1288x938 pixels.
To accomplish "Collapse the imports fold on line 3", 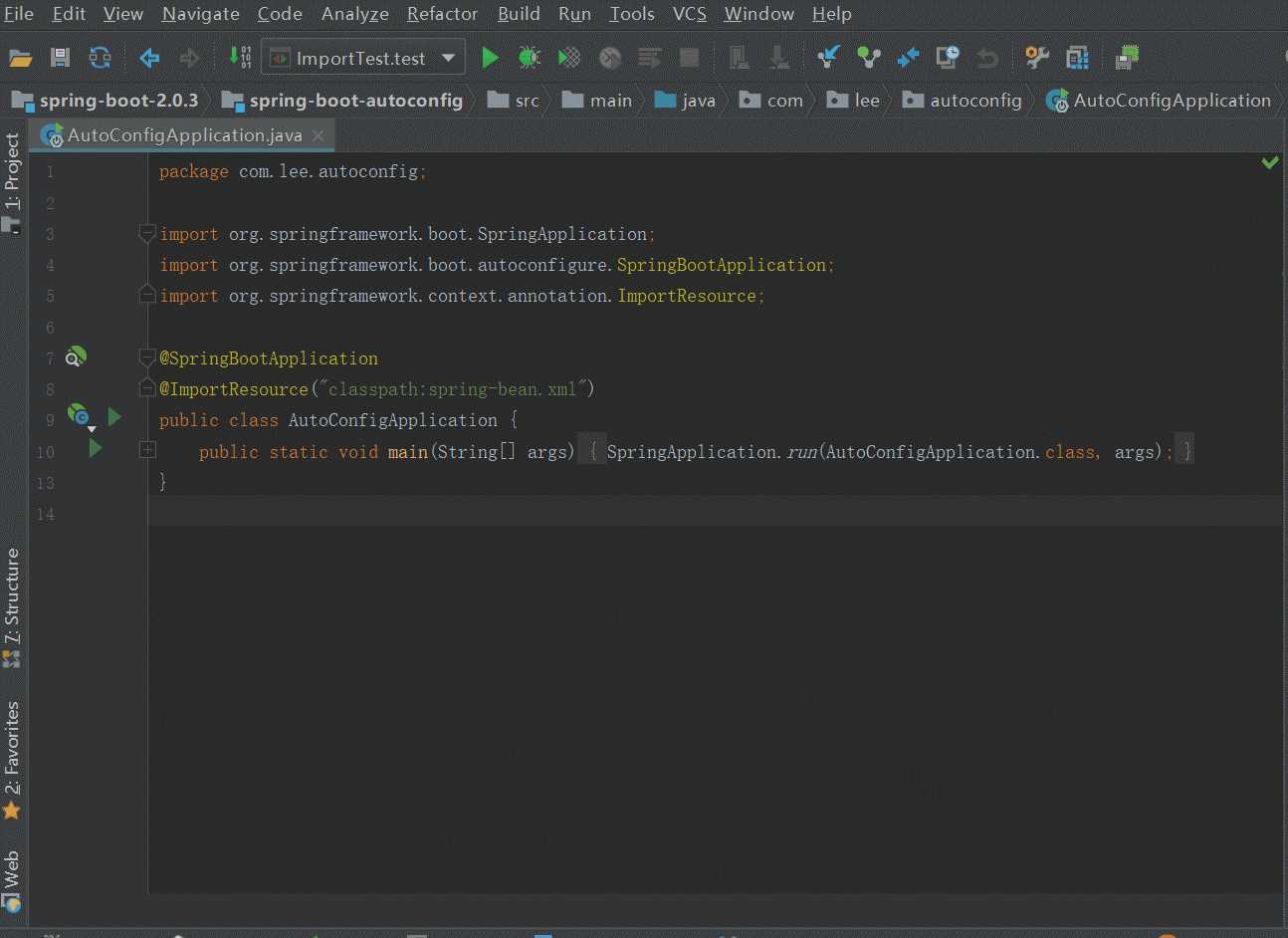I will coord(147,233).
